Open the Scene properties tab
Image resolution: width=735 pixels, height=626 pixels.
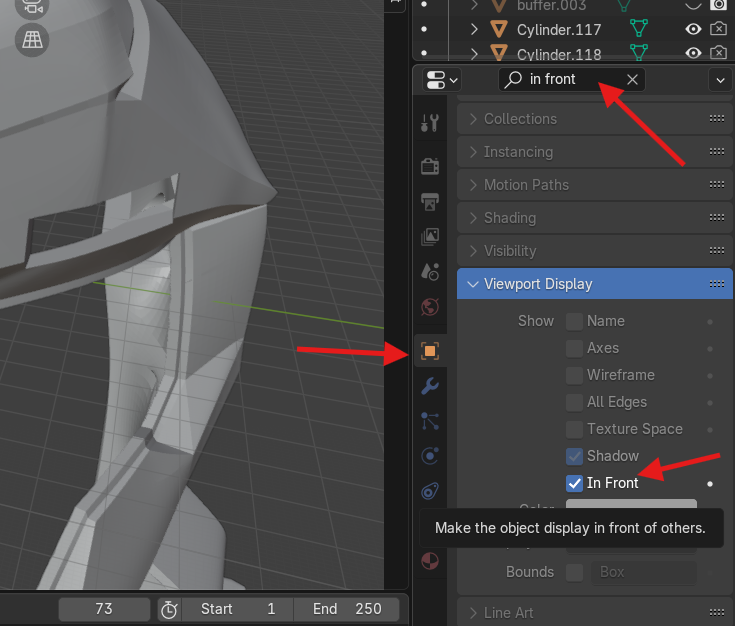(430, 271)
